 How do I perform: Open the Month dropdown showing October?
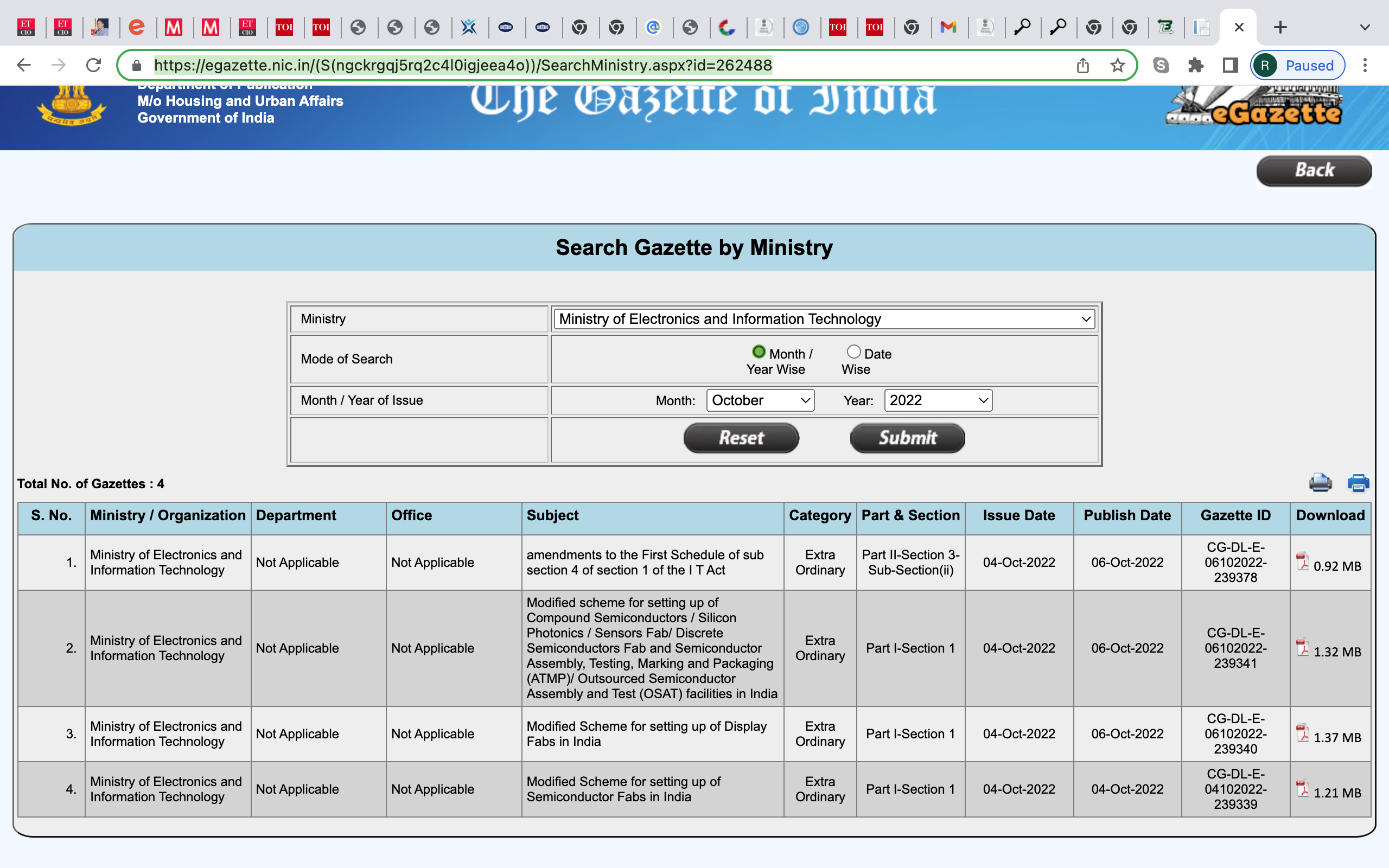760,400
